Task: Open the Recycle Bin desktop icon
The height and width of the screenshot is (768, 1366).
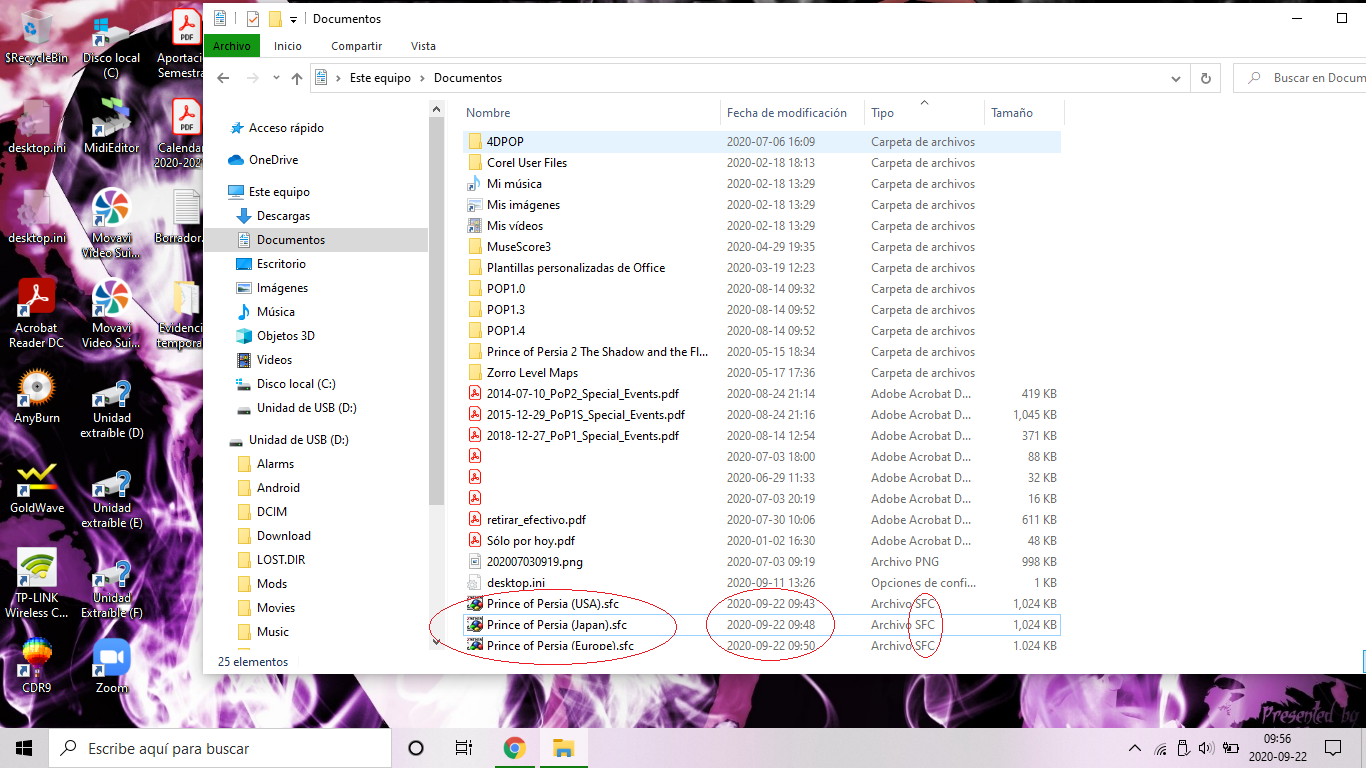Action: (36, 38)
